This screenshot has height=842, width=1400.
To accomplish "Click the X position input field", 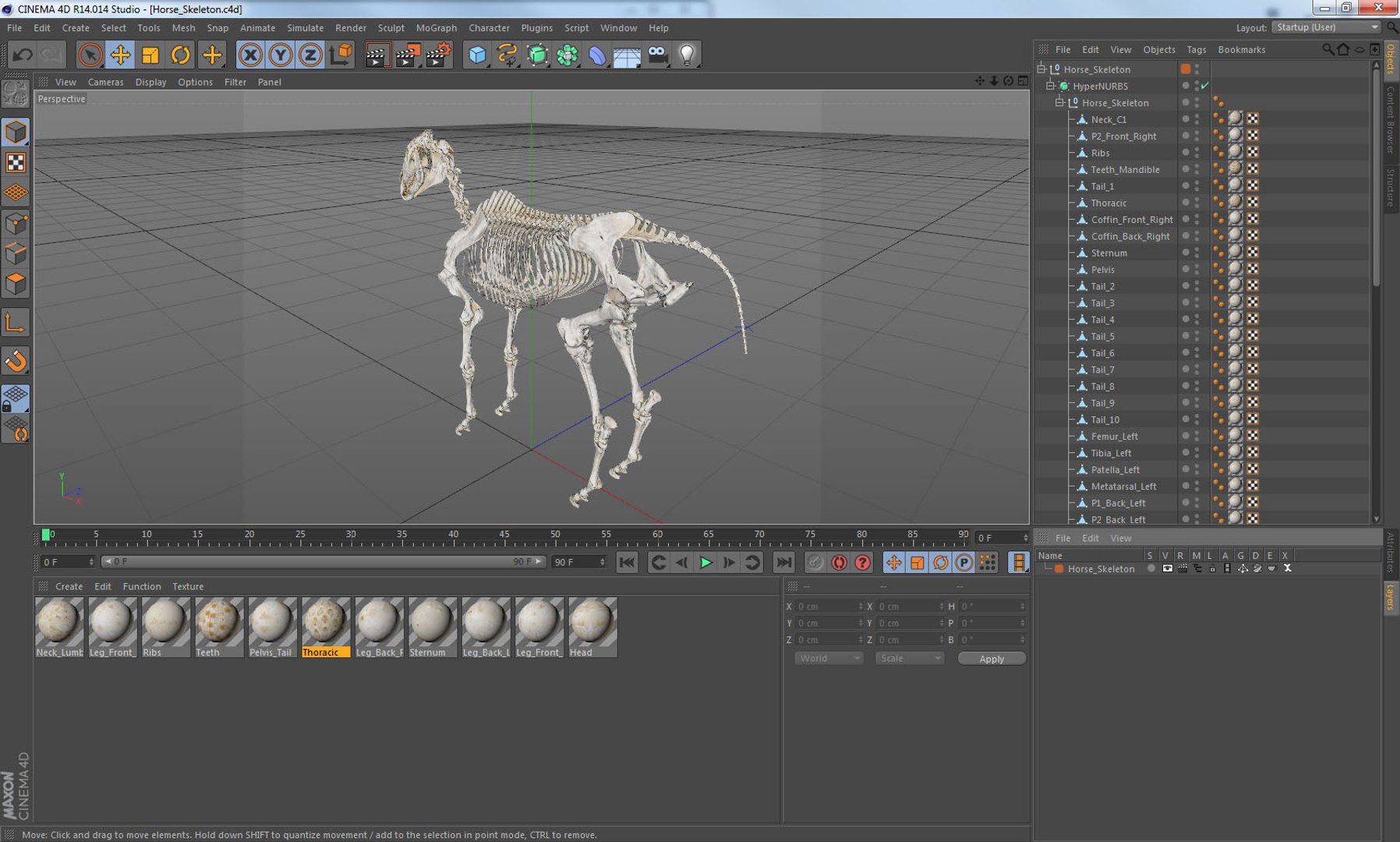I will (829, 606).
